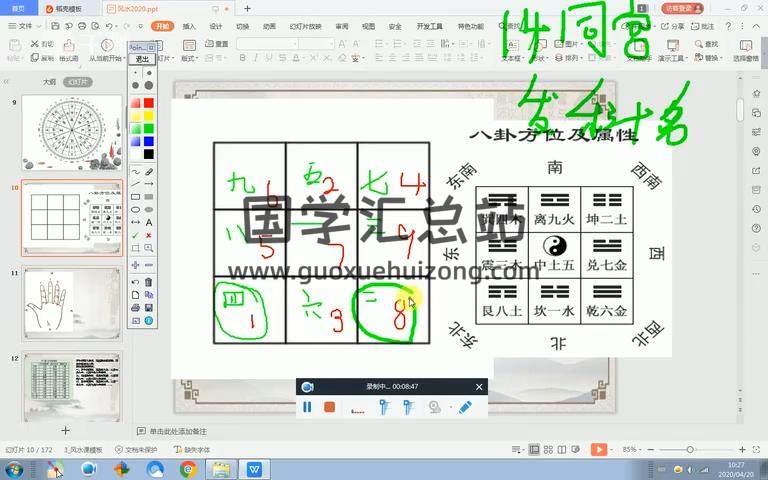Choose the solid red color swatch
Image resolution: width=768 pixels, height=480 pixels.
[x=149, y=103]
